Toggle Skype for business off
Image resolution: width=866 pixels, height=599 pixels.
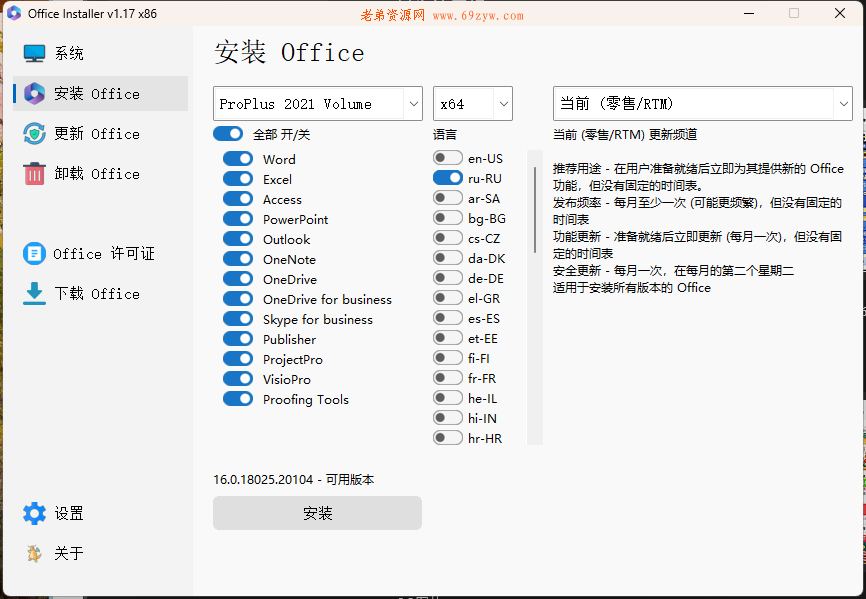click(x=238, y=319)
